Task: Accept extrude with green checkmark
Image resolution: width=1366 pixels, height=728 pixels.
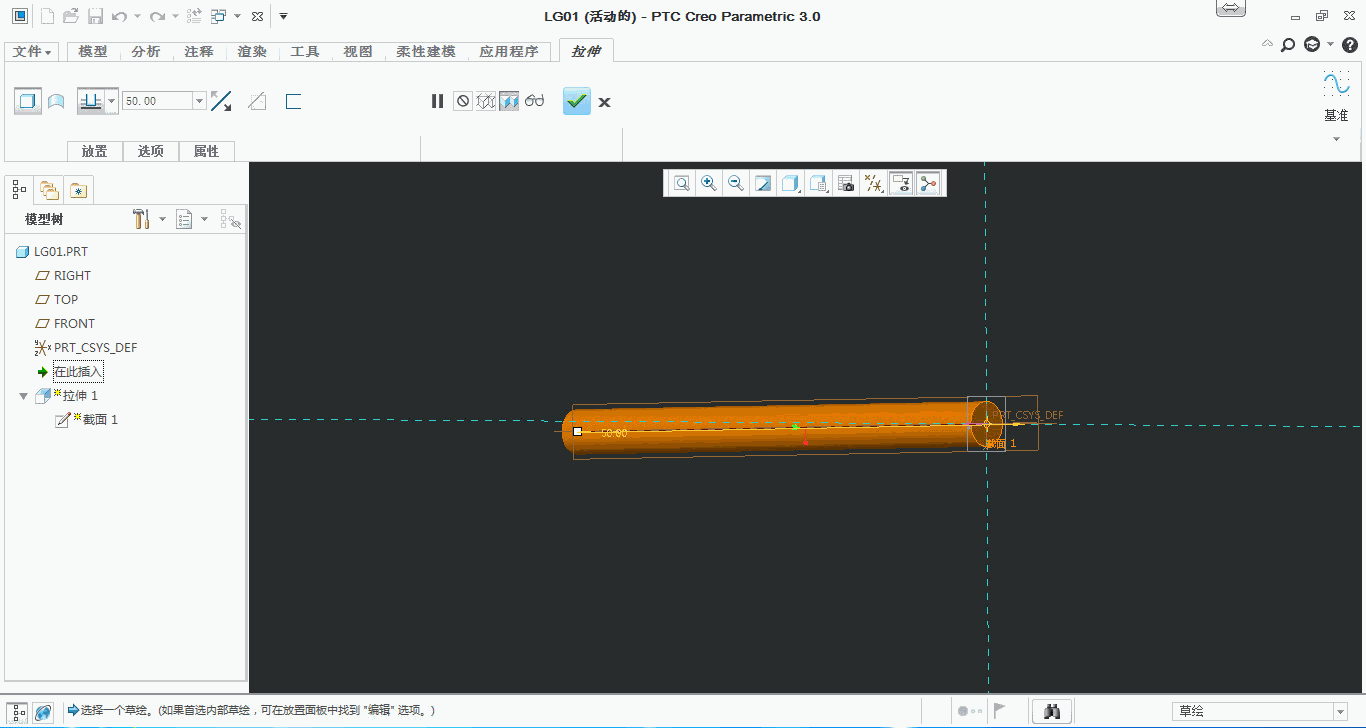Action: coord(577,101)
